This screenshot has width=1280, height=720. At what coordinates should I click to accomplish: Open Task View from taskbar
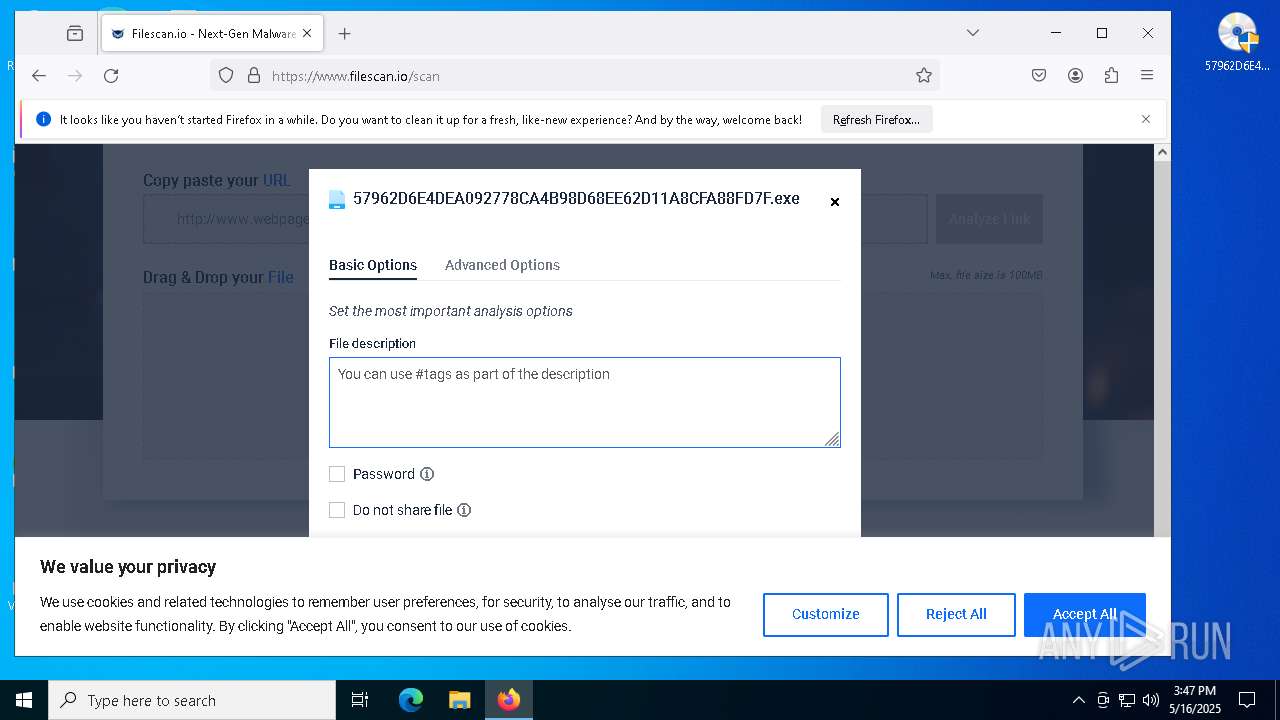[360, 700]
